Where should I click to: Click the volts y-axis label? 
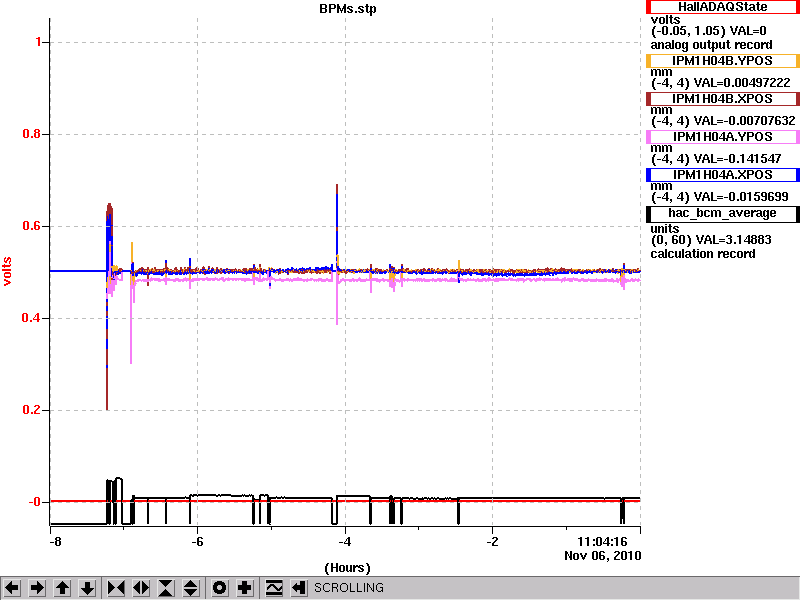[x=7, y=271]
